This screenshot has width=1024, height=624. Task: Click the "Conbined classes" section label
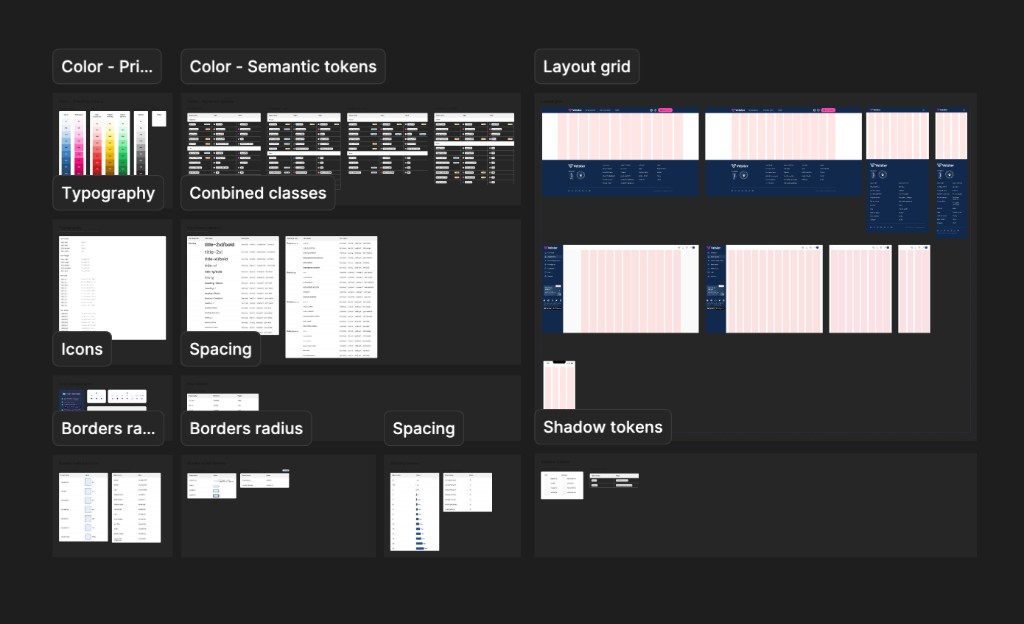tap(258, 193)
